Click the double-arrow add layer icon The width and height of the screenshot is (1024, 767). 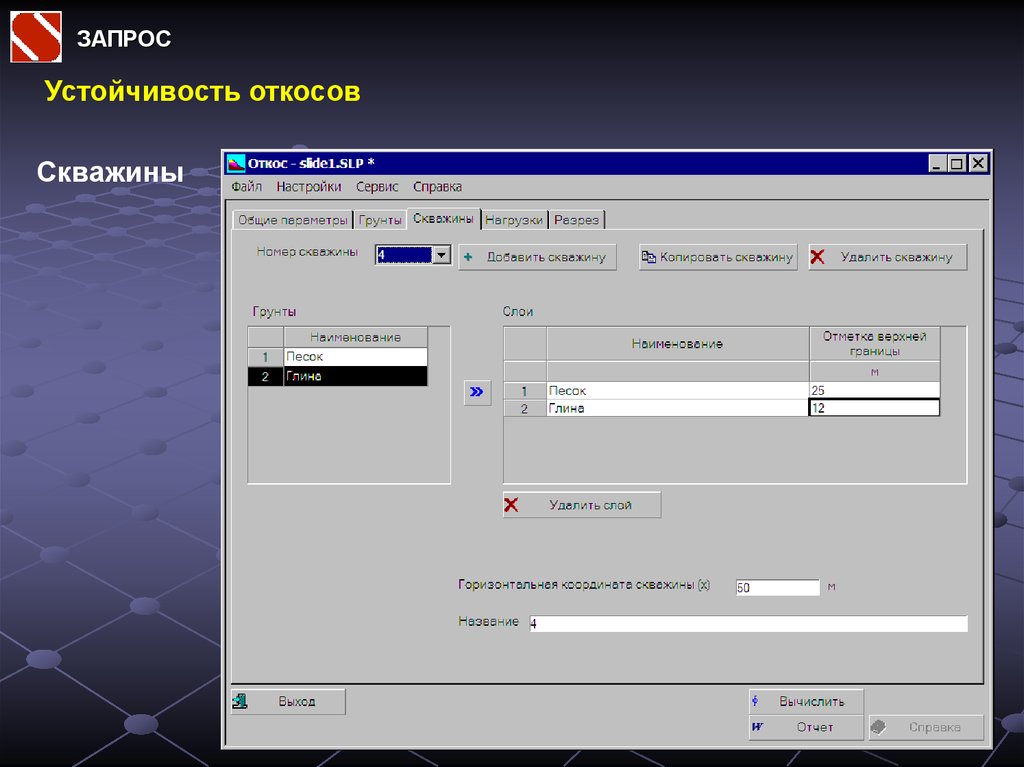tap(477, 392)
